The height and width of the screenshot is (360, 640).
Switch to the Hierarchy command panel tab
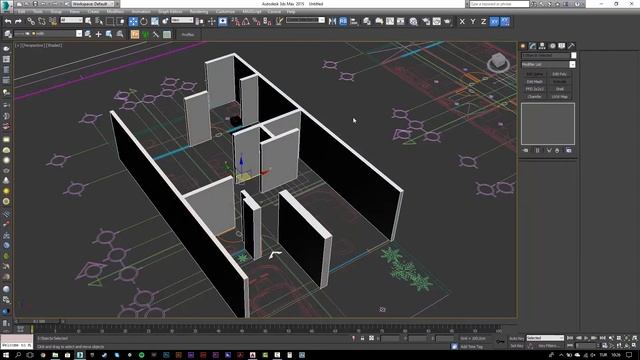(x=542, y=46)
